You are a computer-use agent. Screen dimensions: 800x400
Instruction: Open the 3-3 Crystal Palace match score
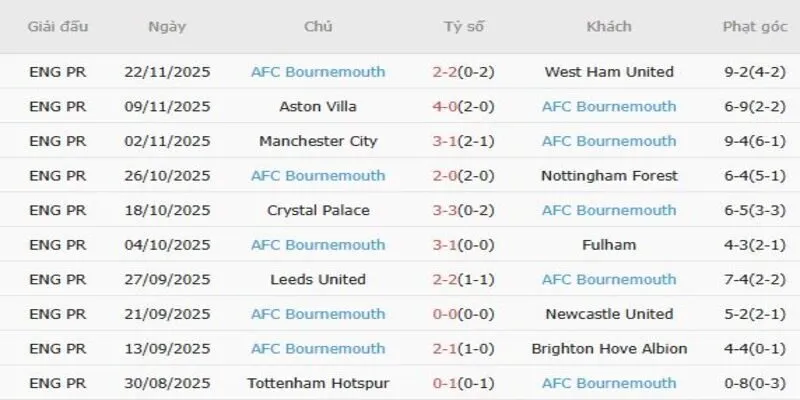coord(446,211)
